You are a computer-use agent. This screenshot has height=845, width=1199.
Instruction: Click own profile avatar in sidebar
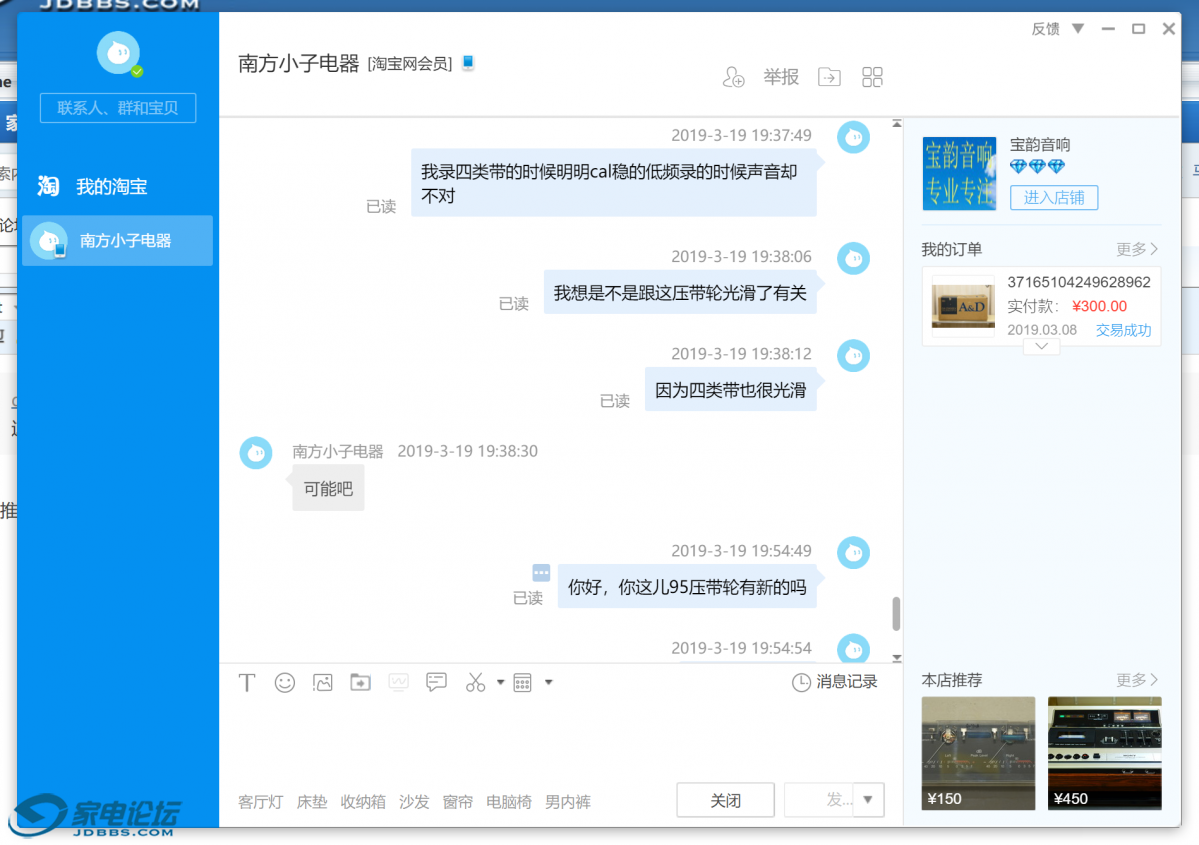(x=118, y=53)
